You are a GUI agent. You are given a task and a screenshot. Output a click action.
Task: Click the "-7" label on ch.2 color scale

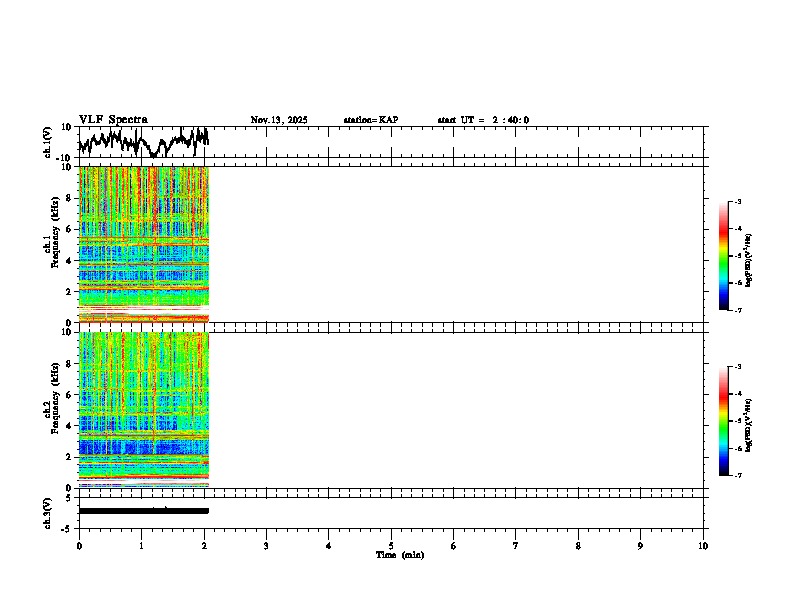click(x=737, y=475)
